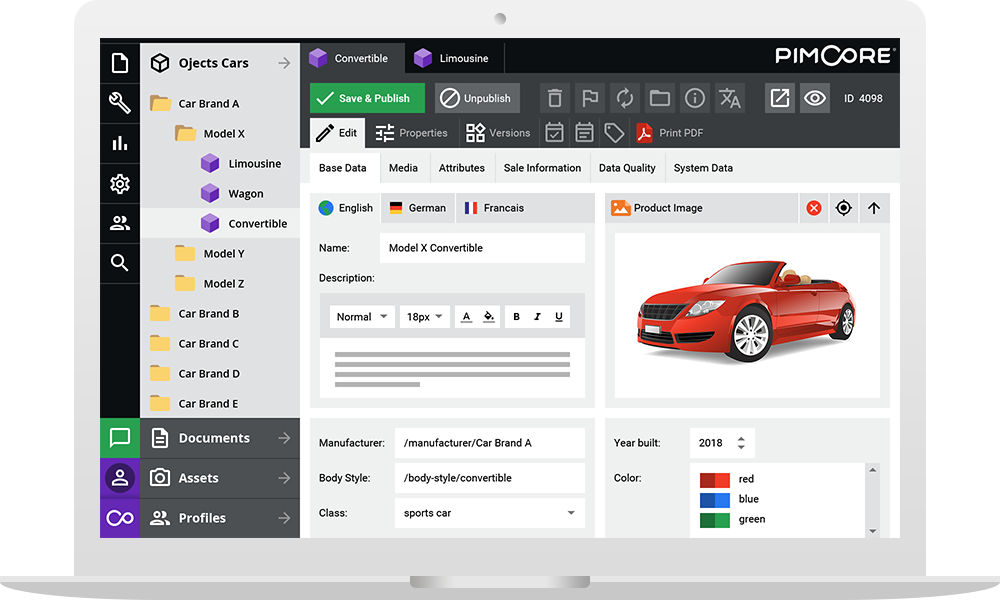This screenshot has height=600, width=1000.
Task: Click the calendar notes icon
Action: (584, 133)
